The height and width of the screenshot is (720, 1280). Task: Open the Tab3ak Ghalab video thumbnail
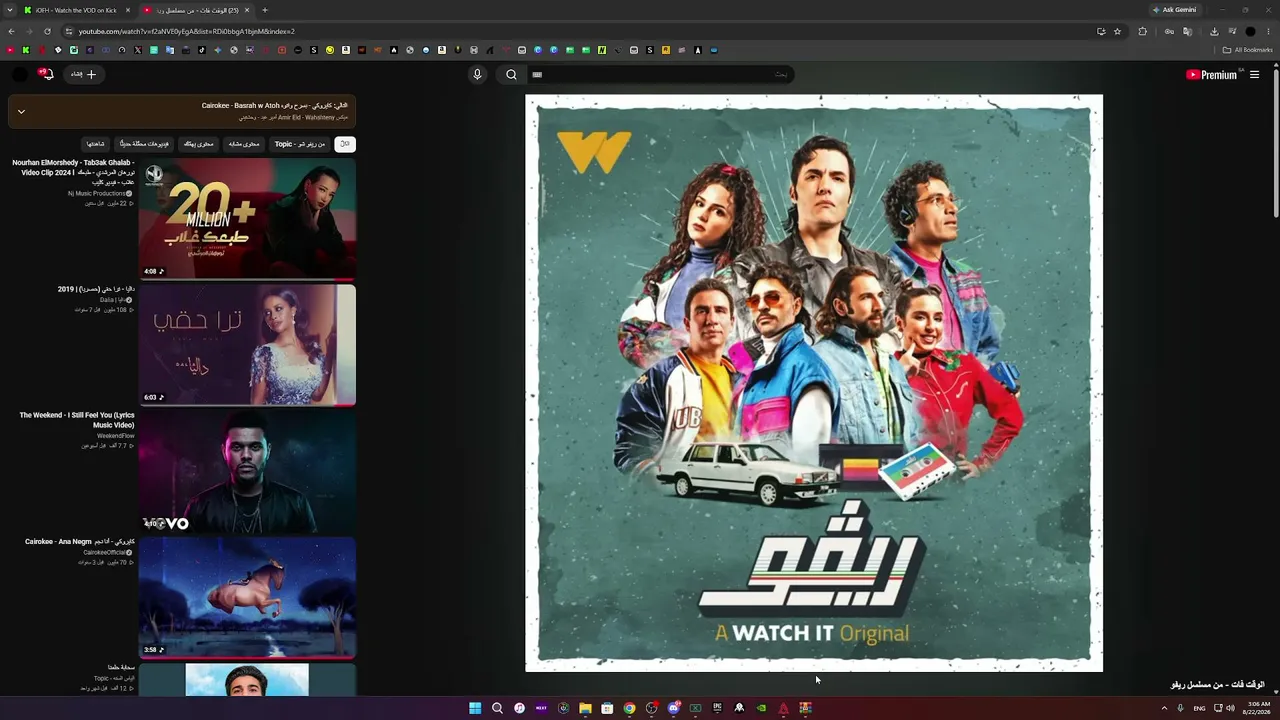pyautogui.click(x=247, y=219)
